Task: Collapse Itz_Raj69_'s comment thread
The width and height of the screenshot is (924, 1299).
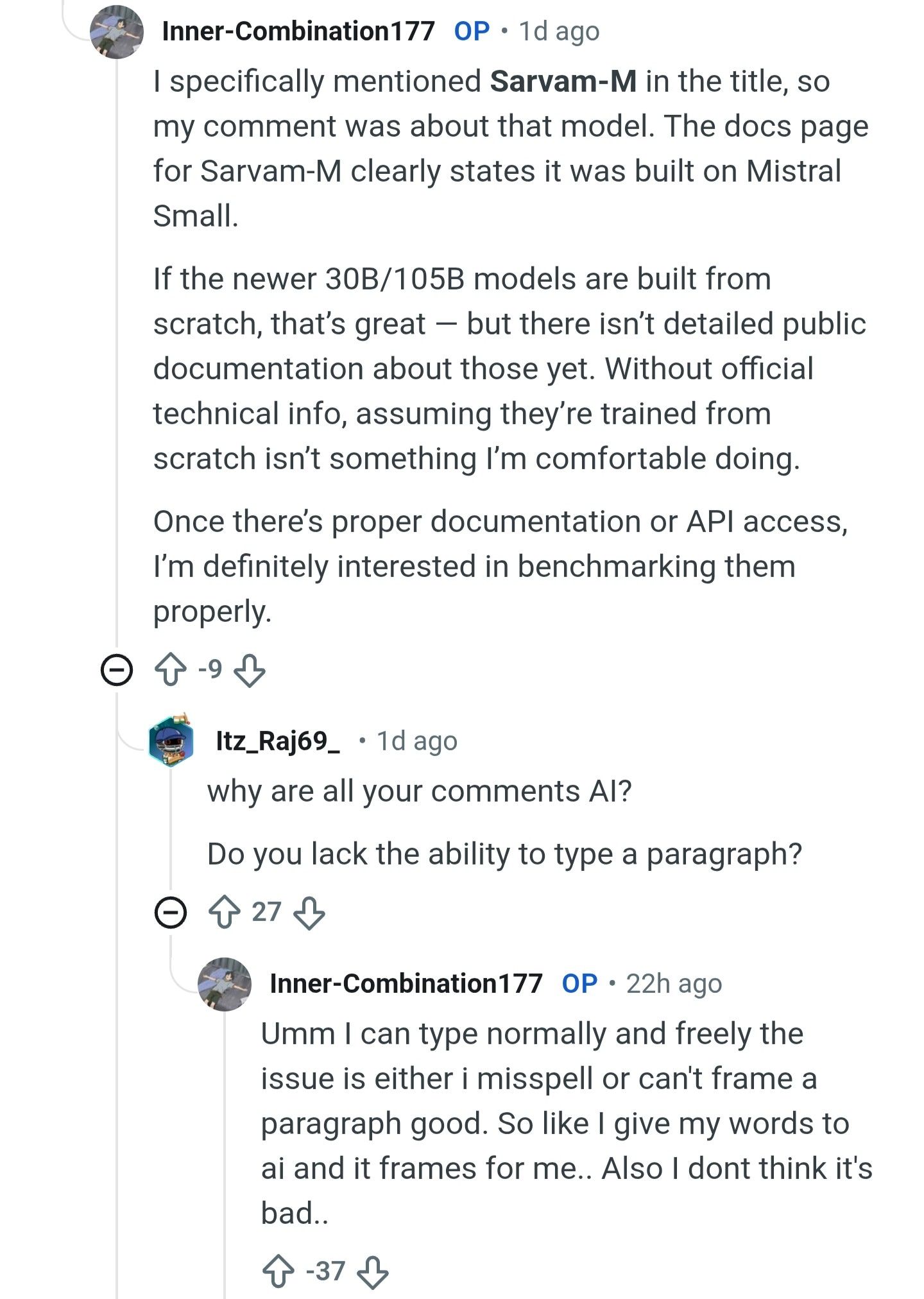Action: point(171,912)
